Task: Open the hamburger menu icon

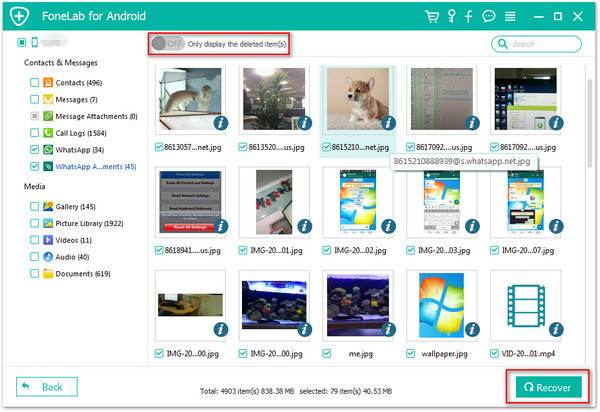Action: (x=510, y=16)
